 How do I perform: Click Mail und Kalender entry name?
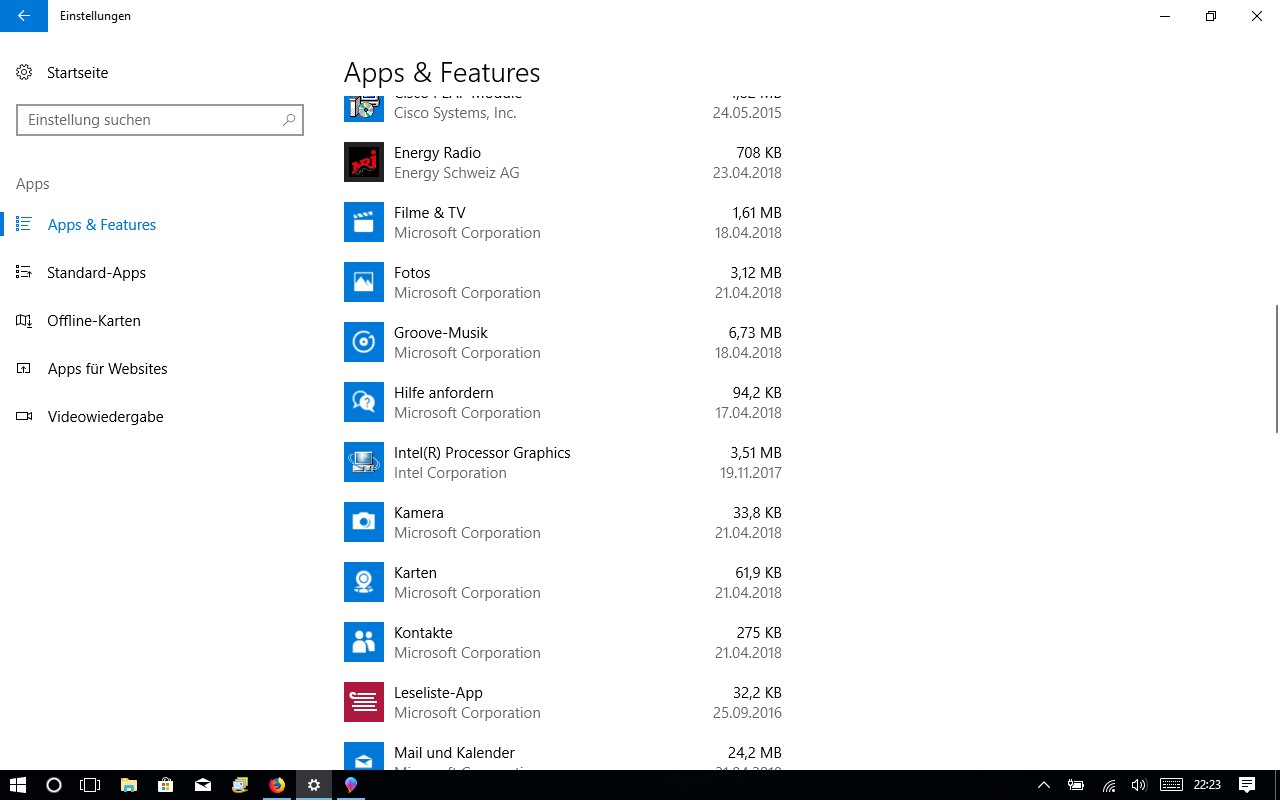[454, 753]
